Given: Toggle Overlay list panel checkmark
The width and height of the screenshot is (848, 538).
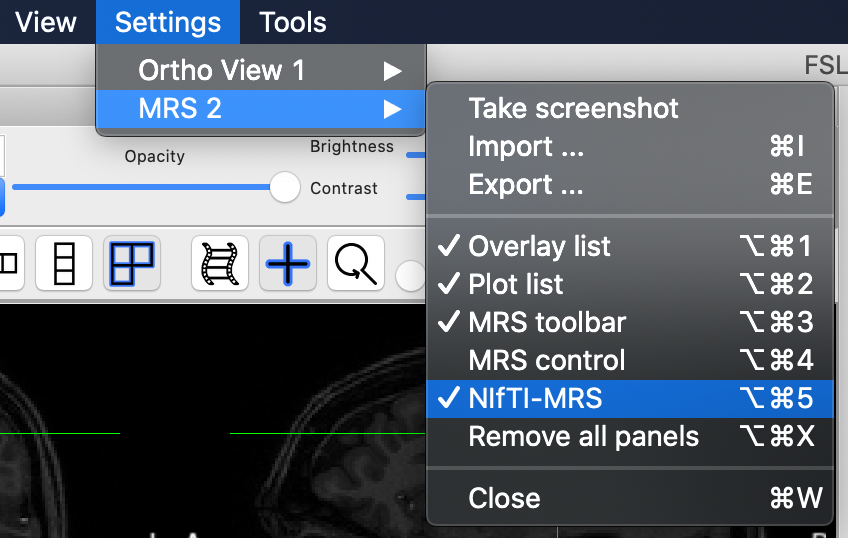Looking at the screenshot, I should (539, 246).
